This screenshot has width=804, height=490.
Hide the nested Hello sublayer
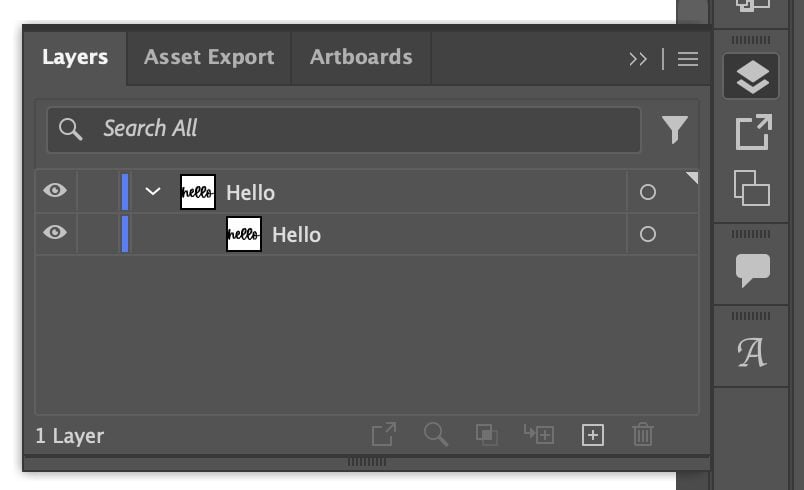[55, 233]
